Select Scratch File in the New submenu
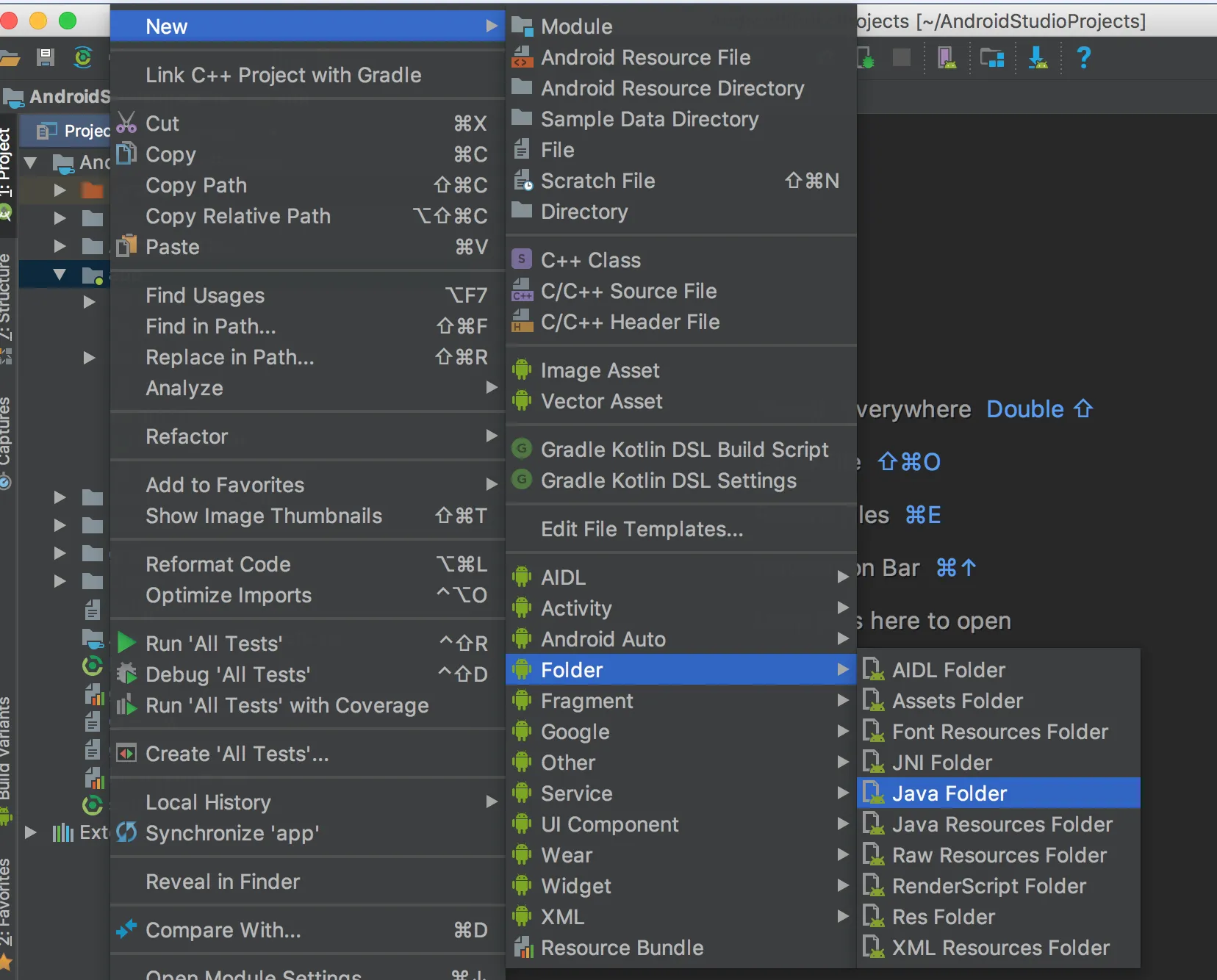Viewport: 1217px width, 980px height. (x=681, y=181)
